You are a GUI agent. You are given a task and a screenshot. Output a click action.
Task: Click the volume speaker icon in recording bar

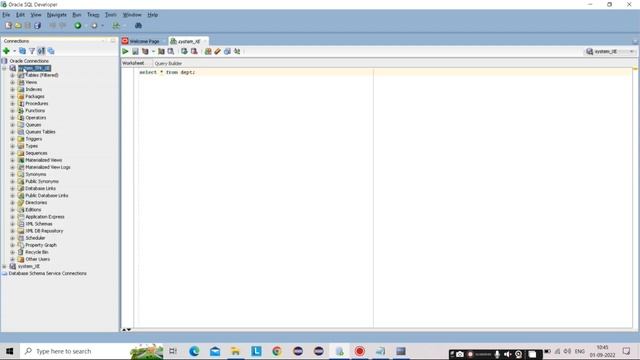click(507, 354)
